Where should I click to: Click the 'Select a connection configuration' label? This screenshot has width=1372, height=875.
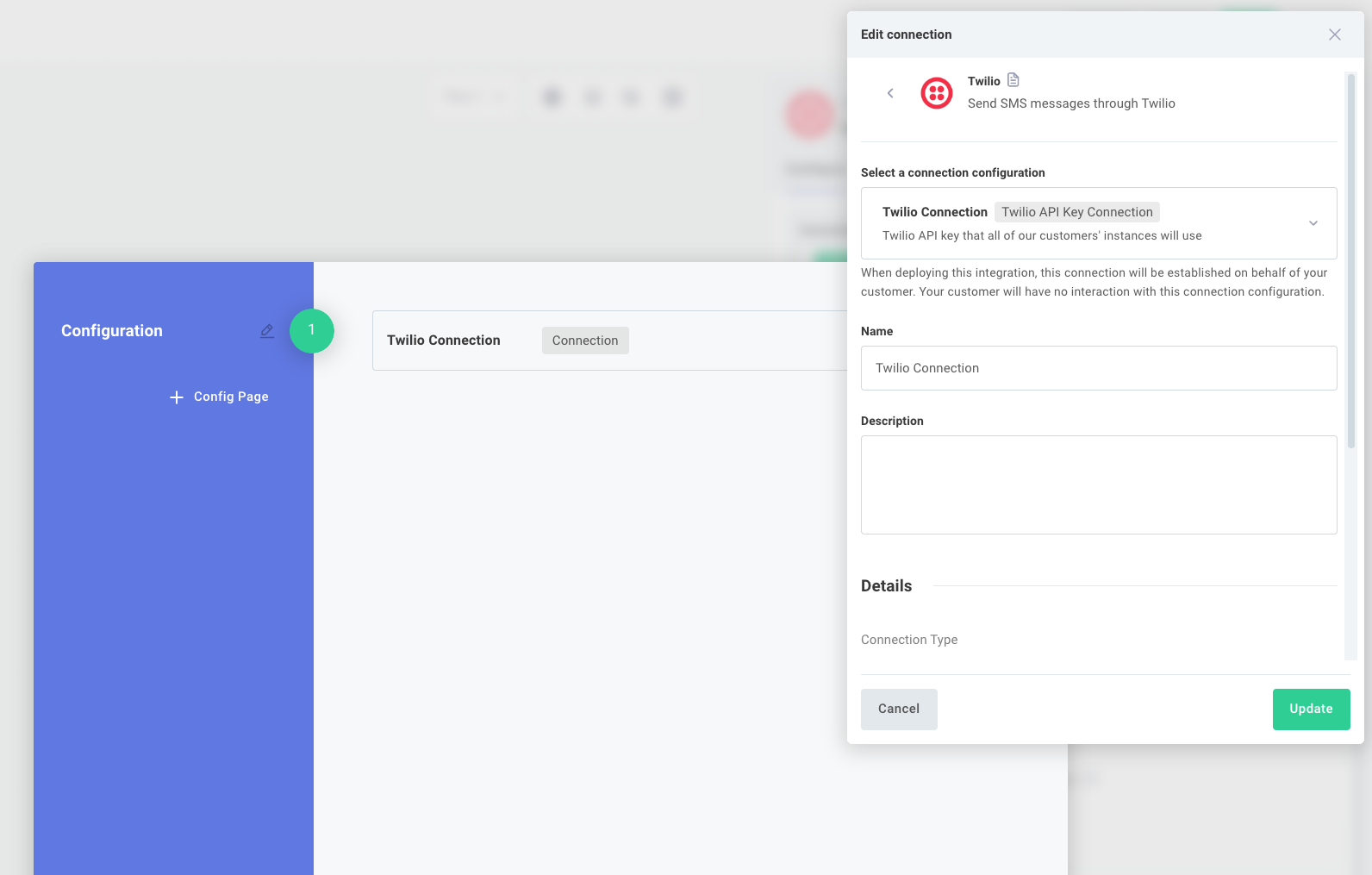click(x=952, y=172)
